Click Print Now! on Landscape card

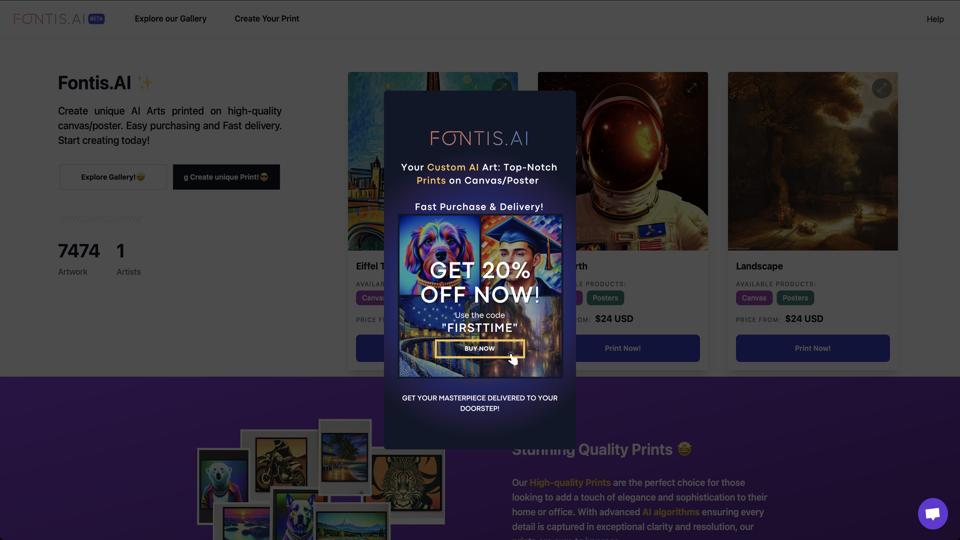pos(812,348)
